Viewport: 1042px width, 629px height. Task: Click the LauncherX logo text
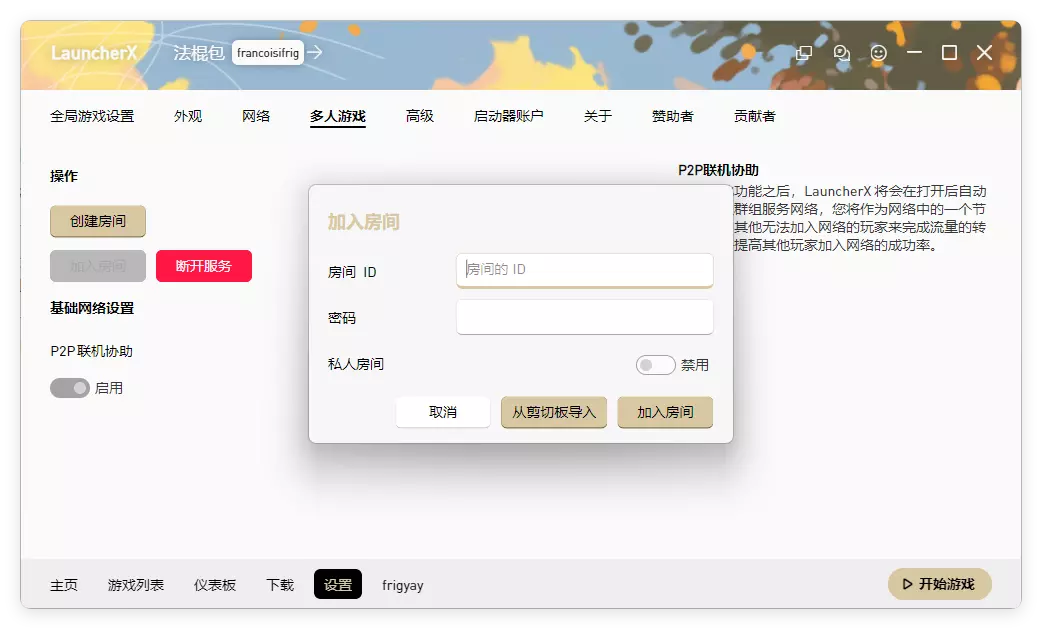pos(94,52)
